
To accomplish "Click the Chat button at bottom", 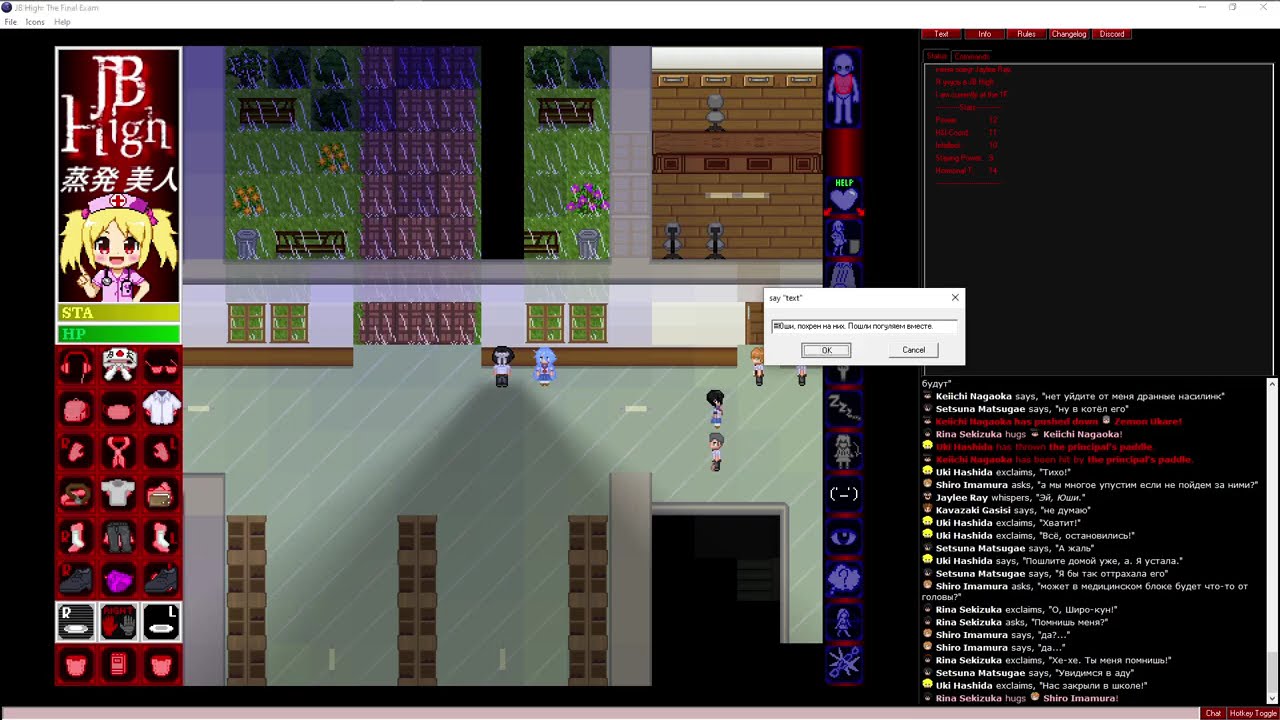I will pyautogui.click(x=1213, y=713).
